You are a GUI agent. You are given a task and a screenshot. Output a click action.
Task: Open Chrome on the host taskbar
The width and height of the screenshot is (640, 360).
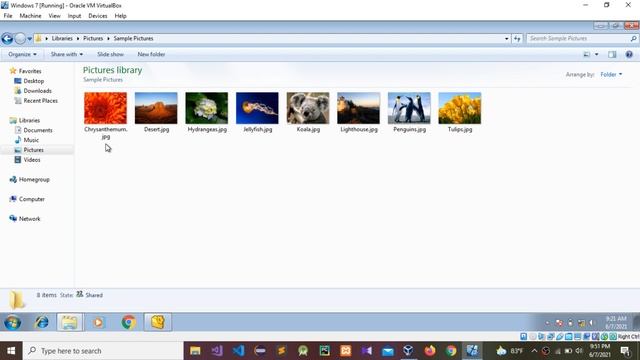451,351
